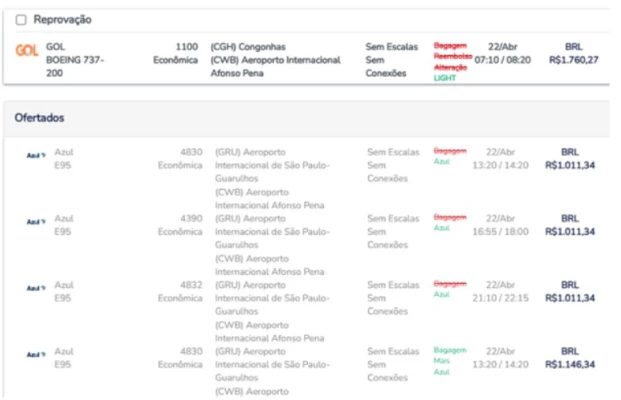Click Econômica in the GOL row
This screenshot has height=400, width=621.
(x=175, y=60)
